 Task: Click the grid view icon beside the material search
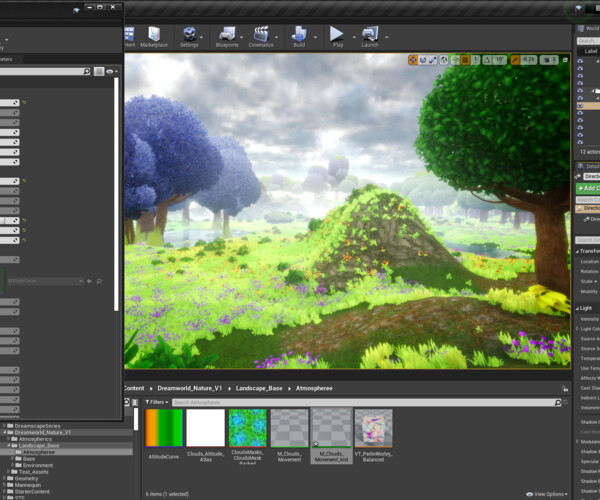[99, 72]
